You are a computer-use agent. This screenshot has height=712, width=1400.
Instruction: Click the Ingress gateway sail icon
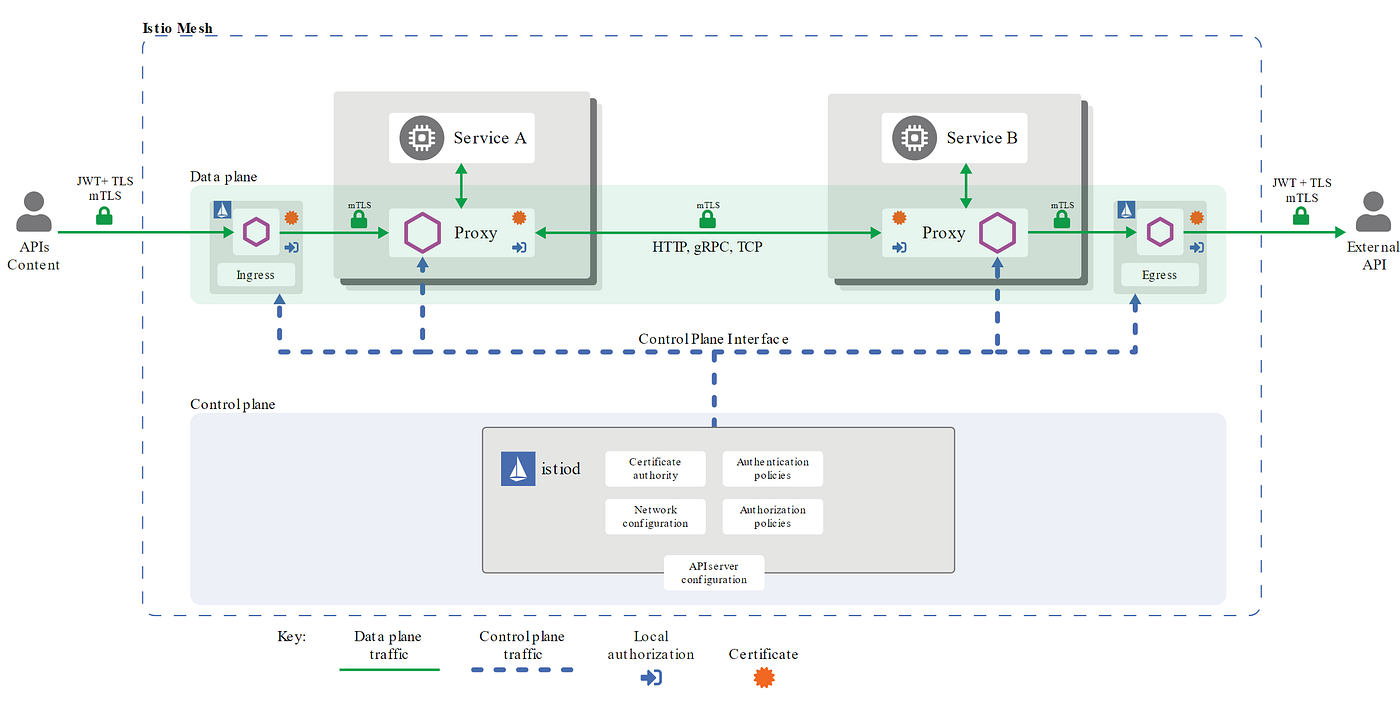222,210
